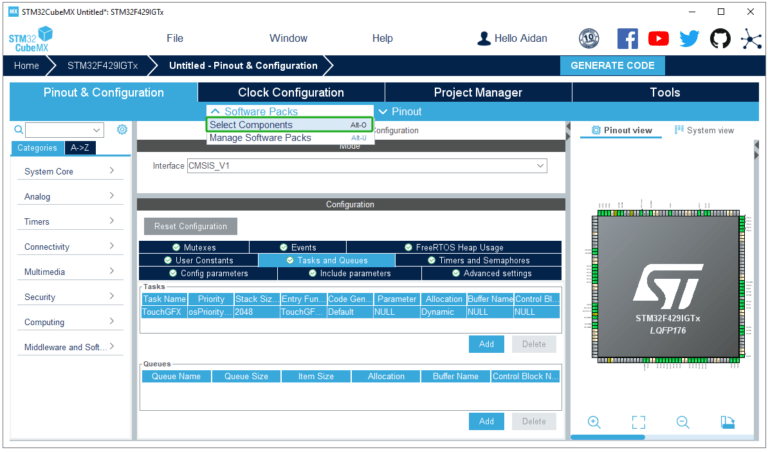The image size is (768, 452).
Task: Expand the Connectivity category
Action: click(70, 246)
